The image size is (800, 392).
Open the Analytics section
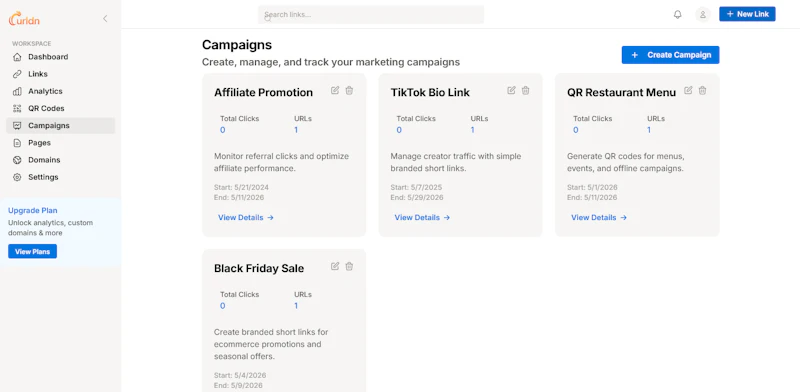pos(61,91)
